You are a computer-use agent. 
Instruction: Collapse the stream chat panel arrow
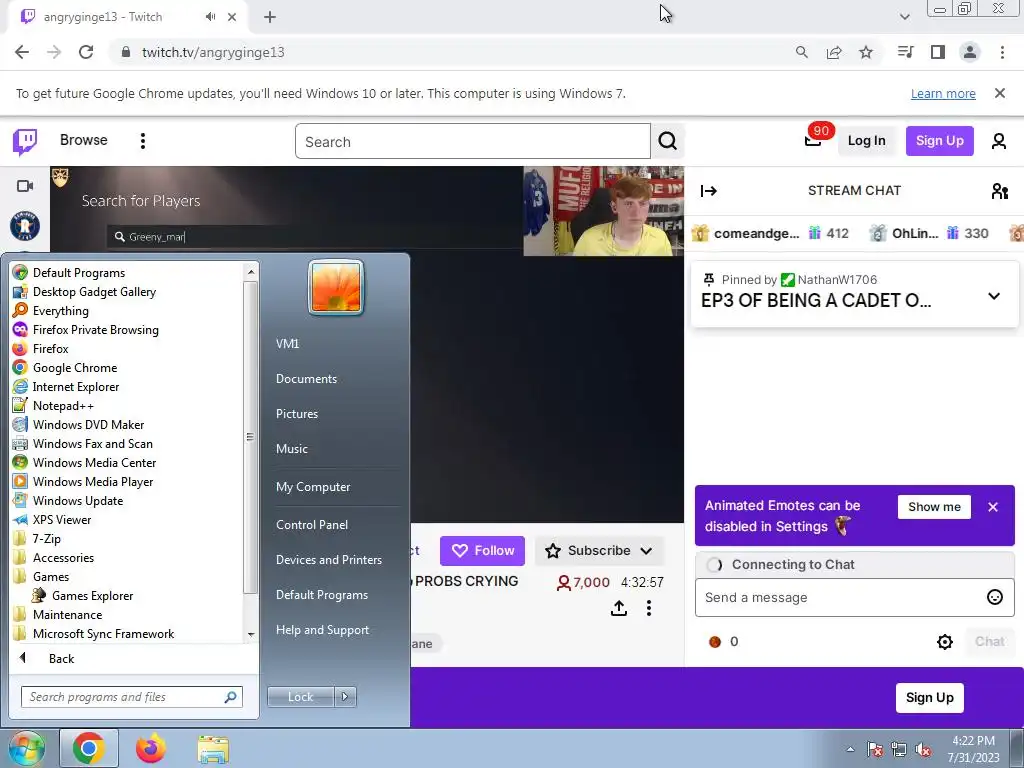[709, 191]
